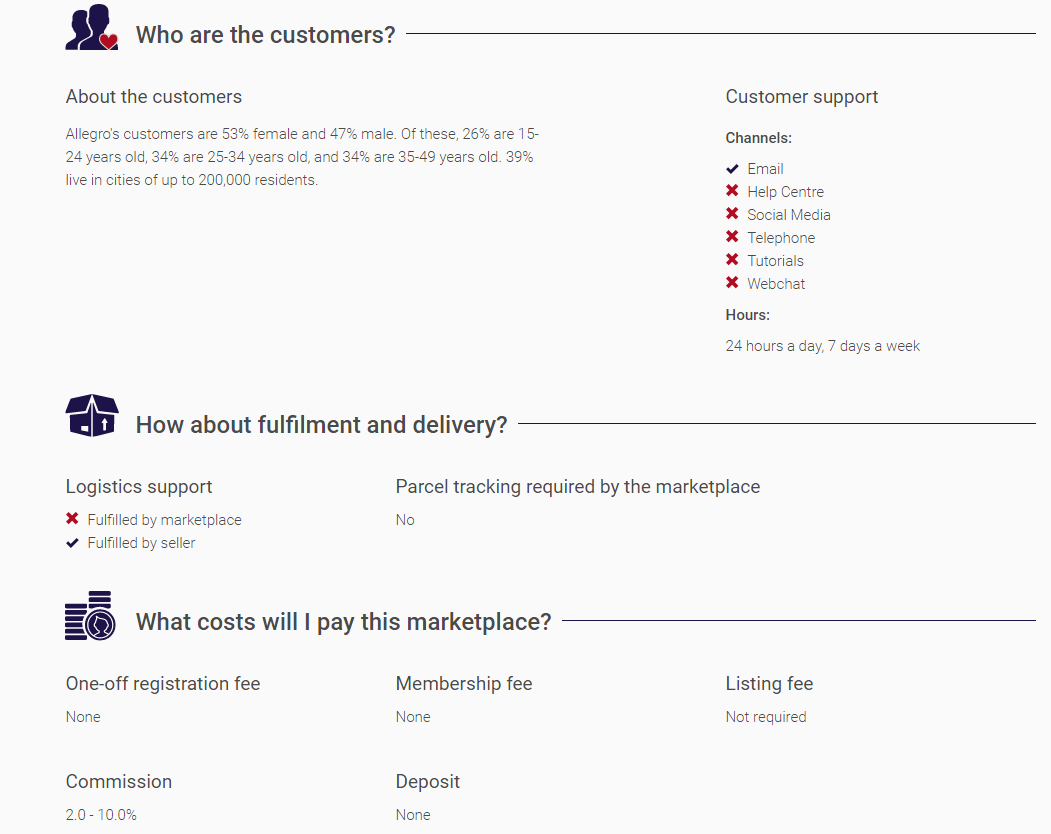1051x834 pixels.
Task: Click the Commission value 2.0 - 10.0%
Action: coord(101,815)
